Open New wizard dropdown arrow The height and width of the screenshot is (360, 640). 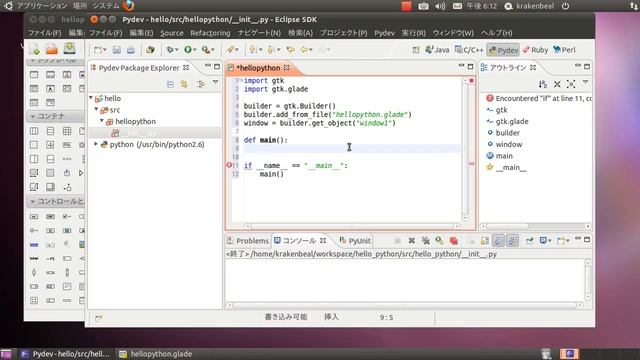104,50
